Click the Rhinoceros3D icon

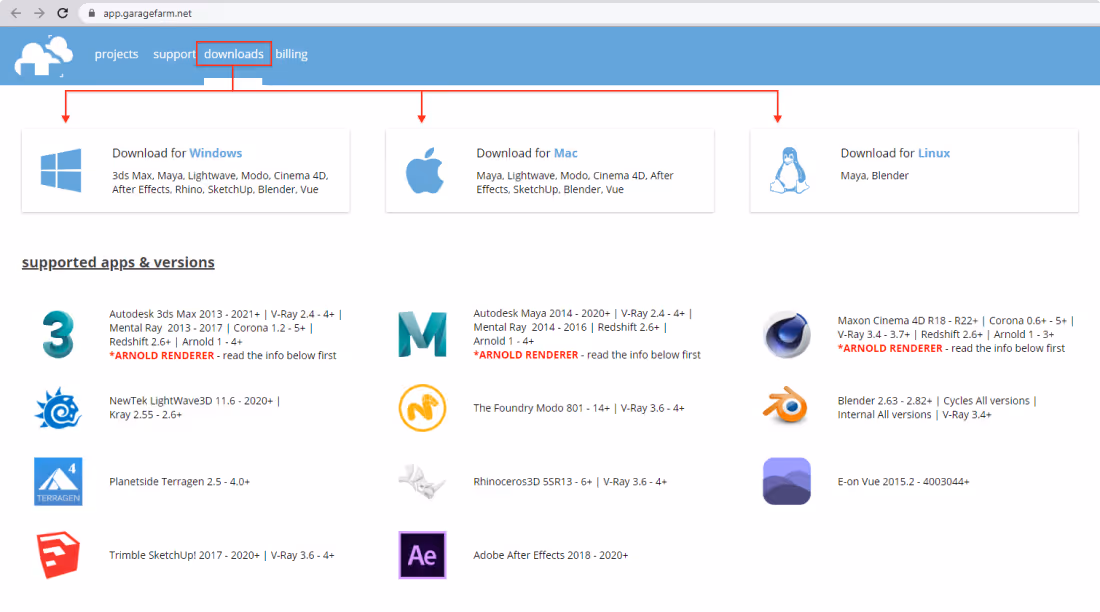[422, 481]
